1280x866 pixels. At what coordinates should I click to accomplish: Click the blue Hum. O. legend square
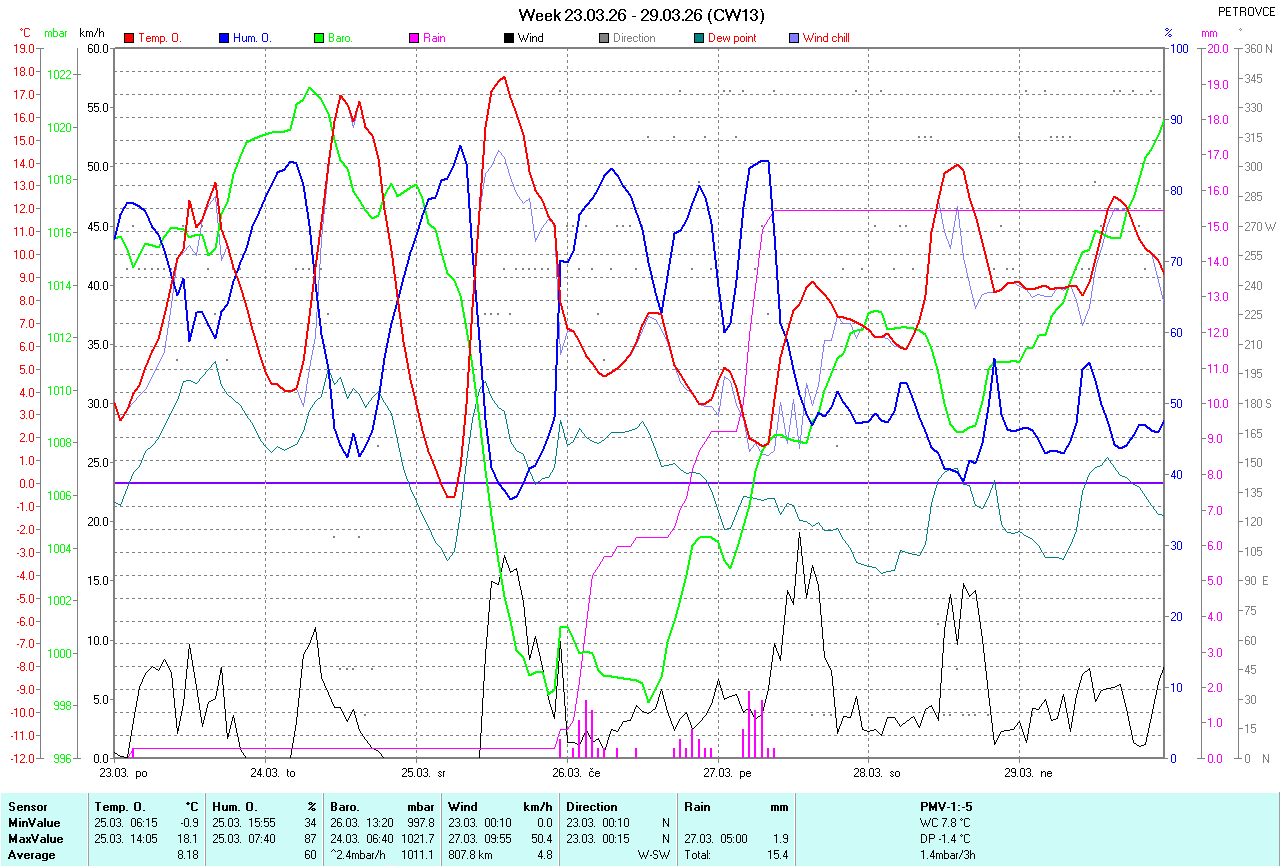224,38
